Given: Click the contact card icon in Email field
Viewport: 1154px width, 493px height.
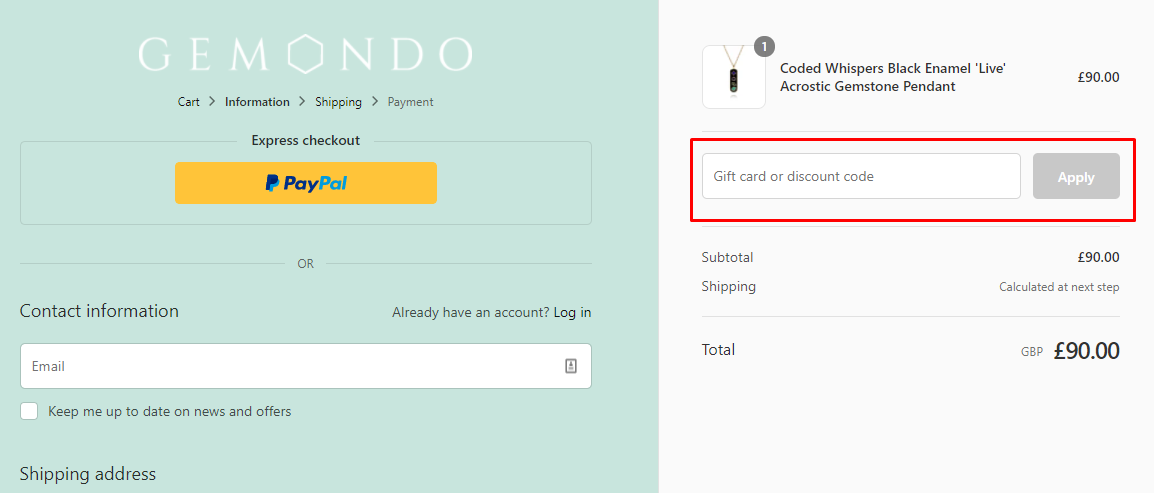Looking at the screenshot, I should tap(571, 366).
